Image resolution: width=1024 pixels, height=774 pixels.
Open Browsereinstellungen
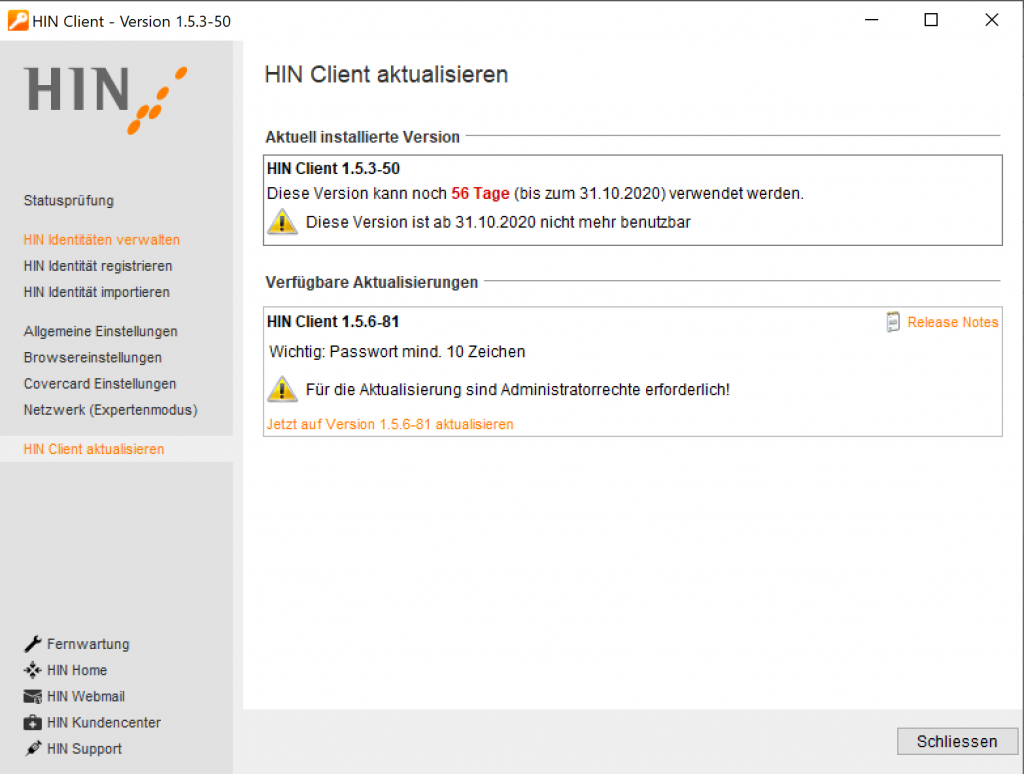[x=93, y=357]
